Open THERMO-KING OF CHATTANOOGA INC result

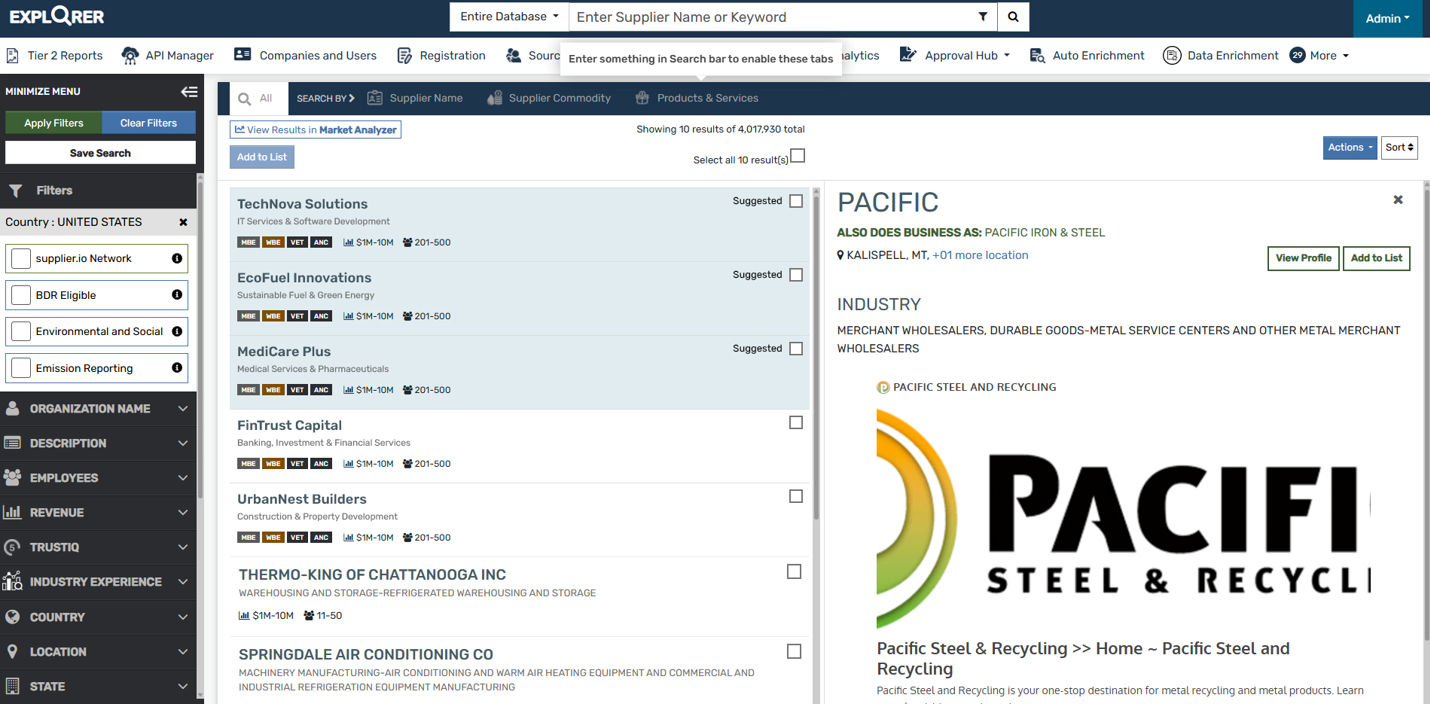(x=372, y=575)
